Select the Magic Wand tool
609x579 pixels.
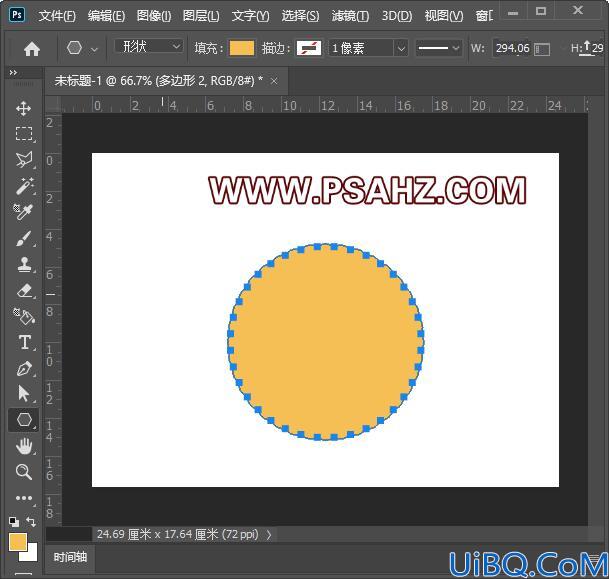click(x=24, y=186)
